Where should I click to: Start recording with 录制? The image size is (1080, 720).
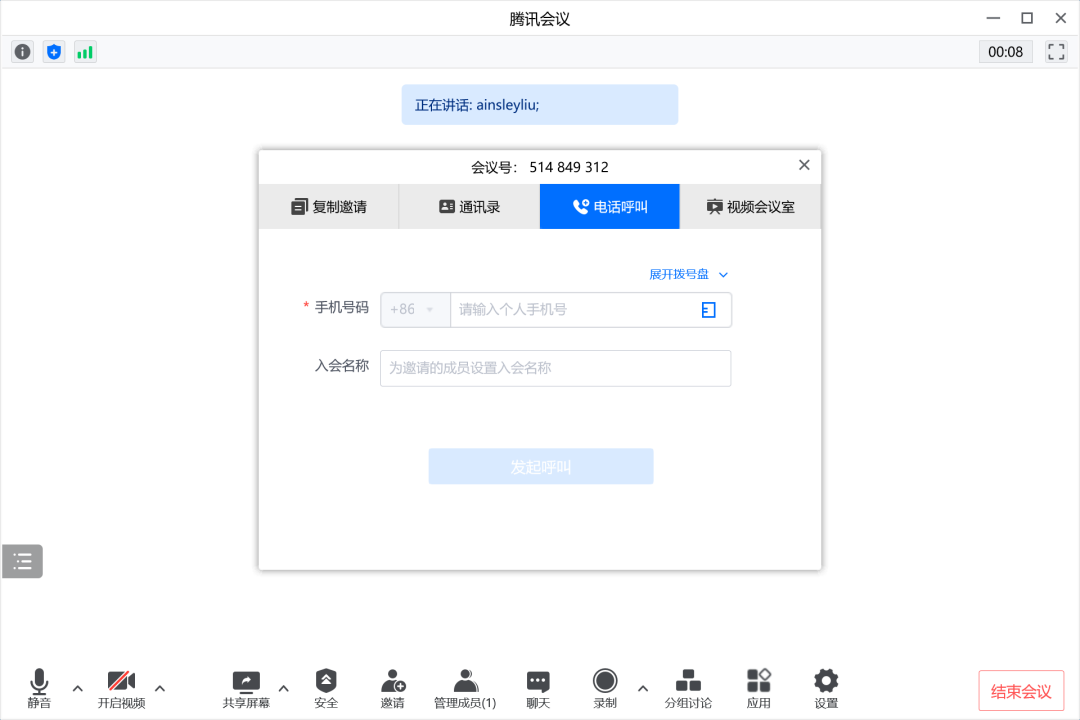click(x=605, y=688)
